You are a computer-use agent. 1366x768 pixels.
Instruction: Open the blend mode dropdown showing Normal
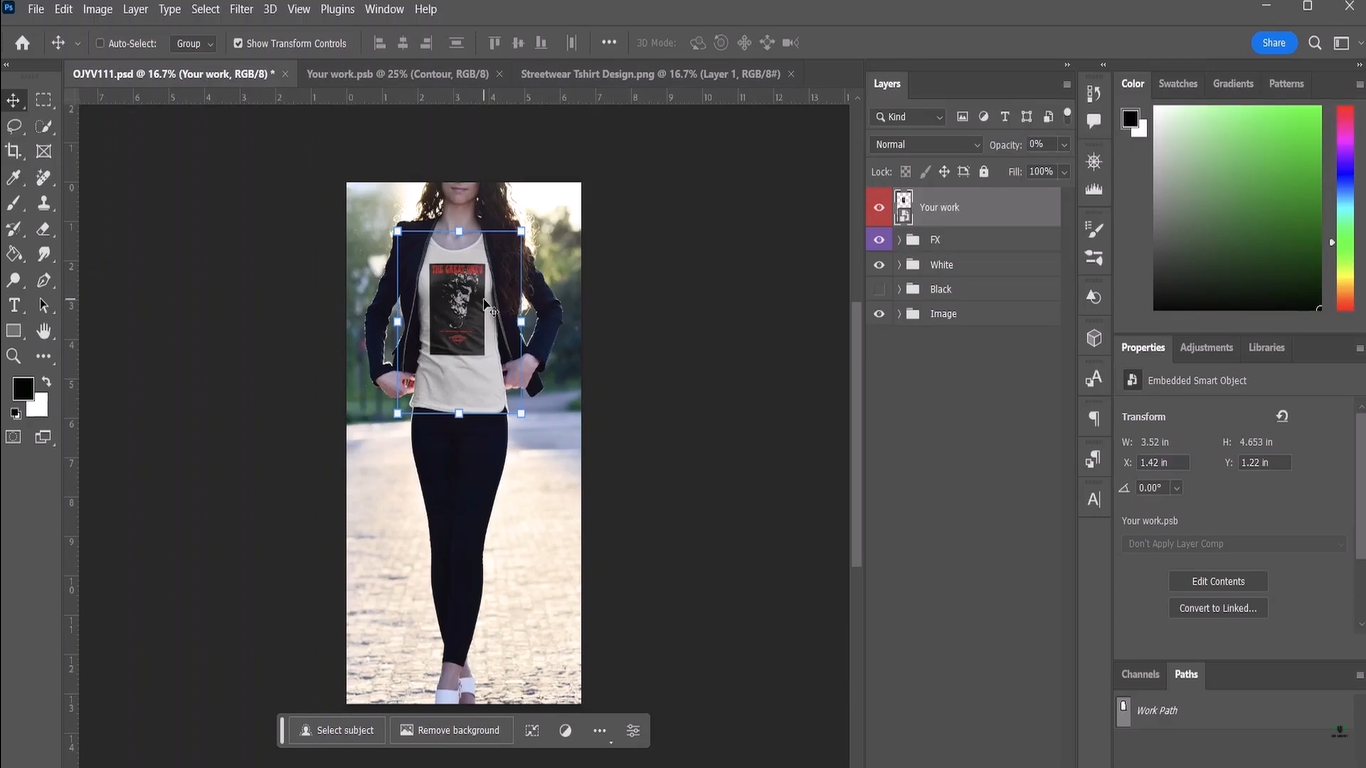point(924,144)
